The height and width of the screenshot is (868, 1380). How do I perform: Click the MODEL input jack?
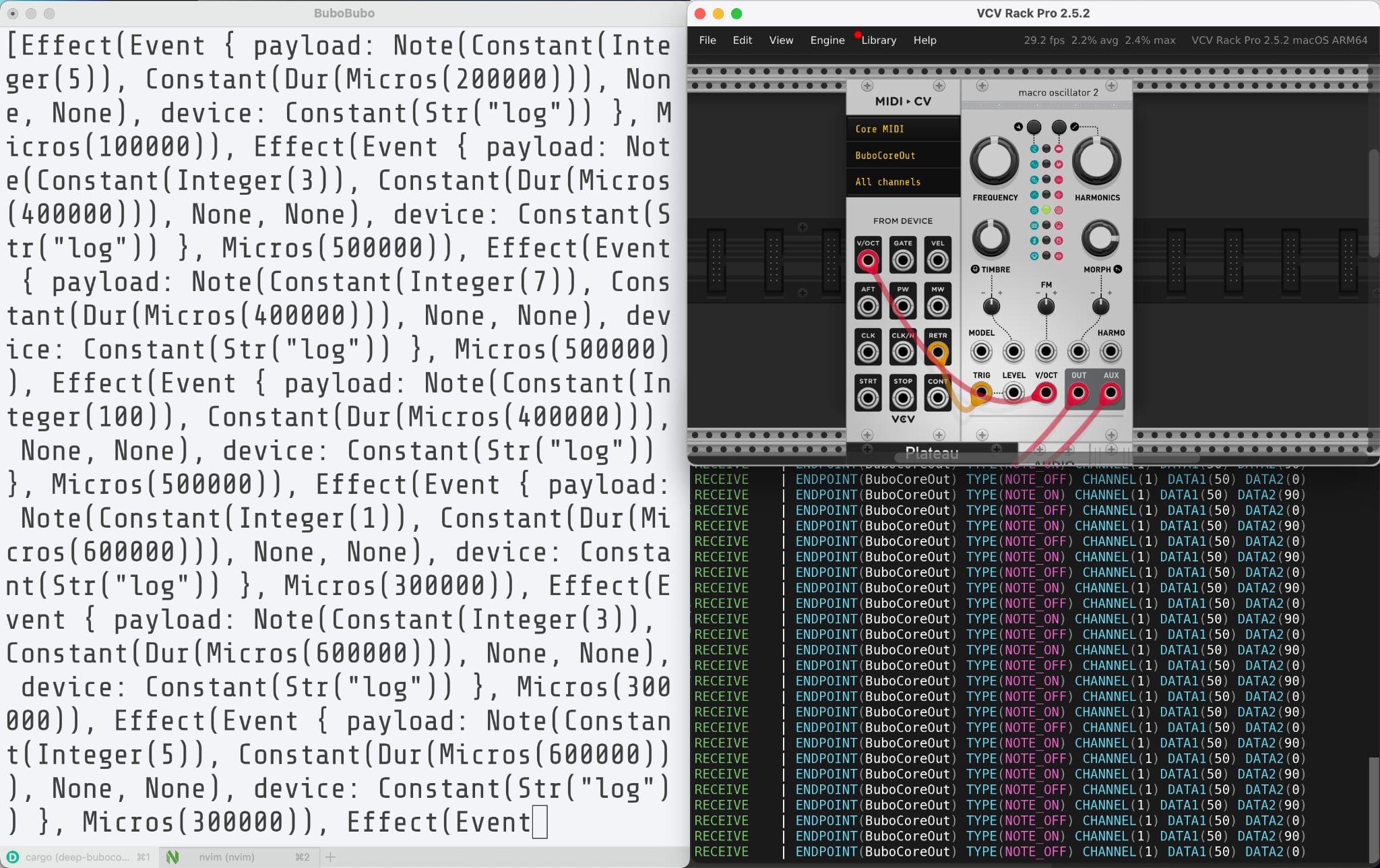pyautogui.click(x=981, y=351)
